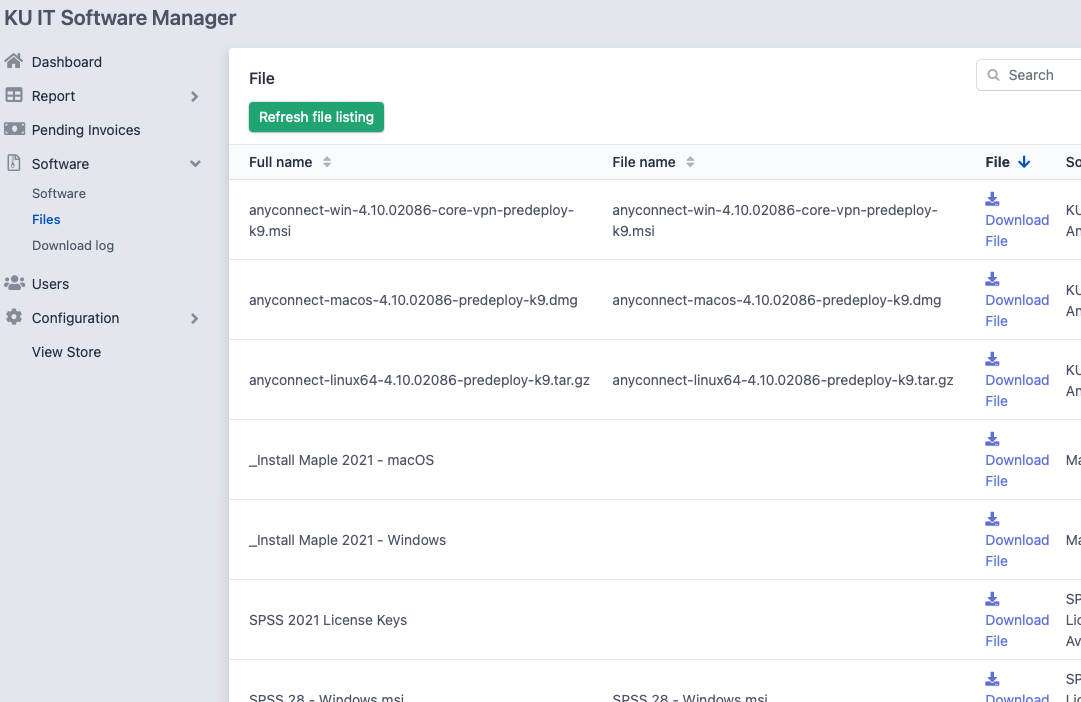The width and height of the screenshot is (1081, 702).
Task: Expand the Report submenu chevron
Action: coord(194,97)
